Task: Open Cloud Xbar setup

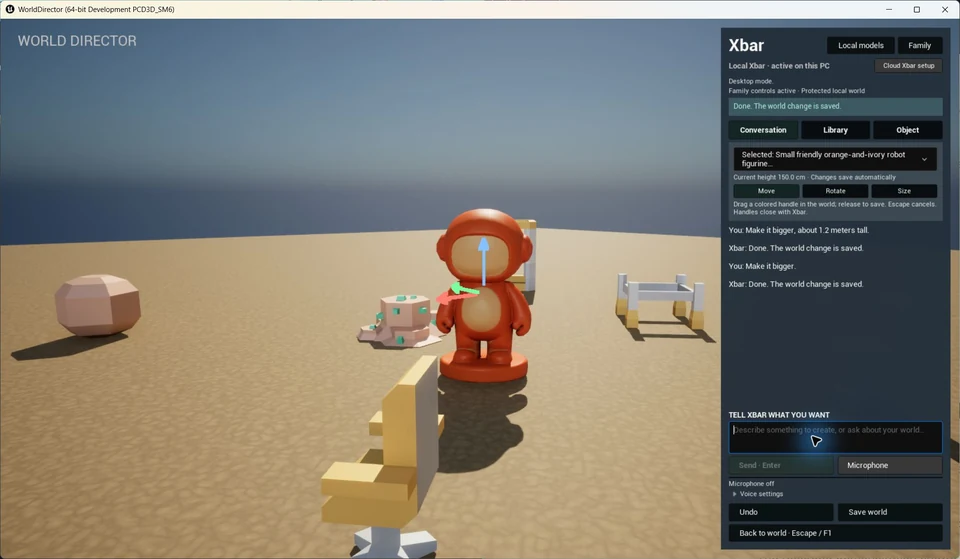Action: click(909, 66)
